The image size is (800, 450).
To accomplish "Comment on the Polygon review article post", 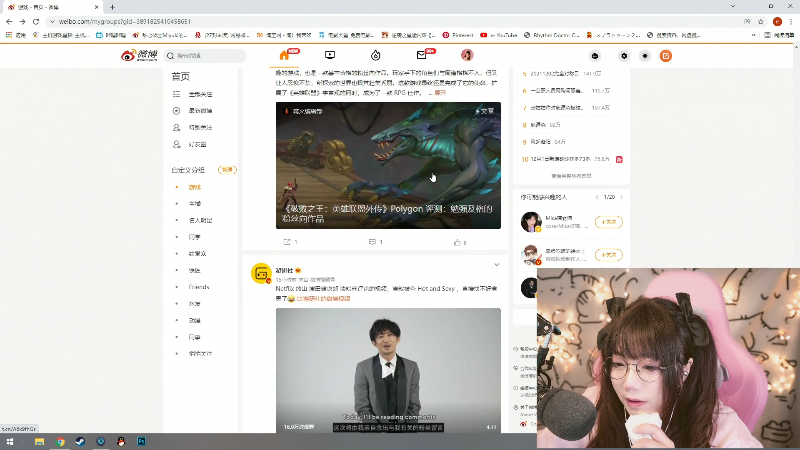I will (x=376, y=242).
